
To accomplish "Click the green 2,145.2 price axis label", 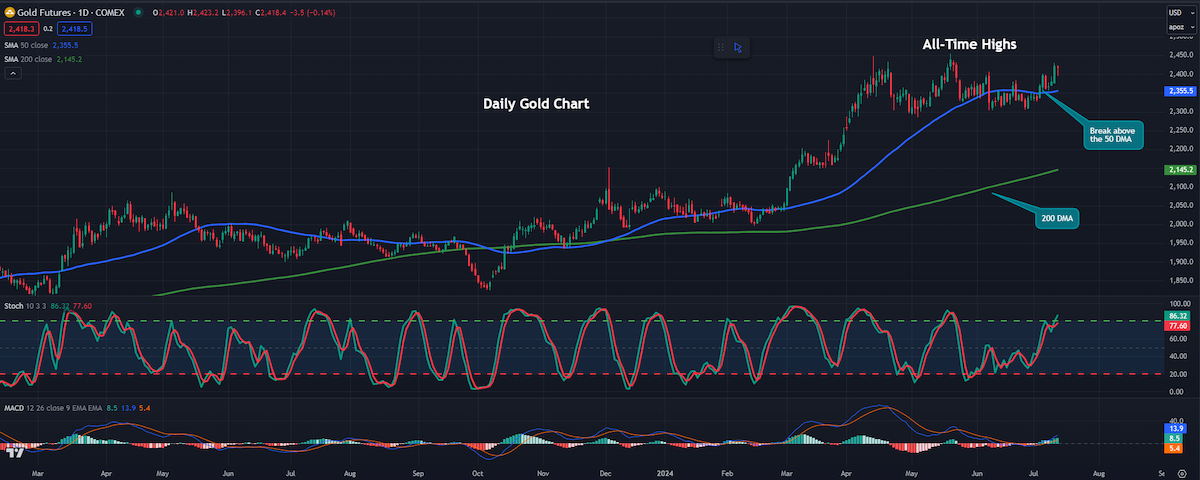I will 1180,170.
